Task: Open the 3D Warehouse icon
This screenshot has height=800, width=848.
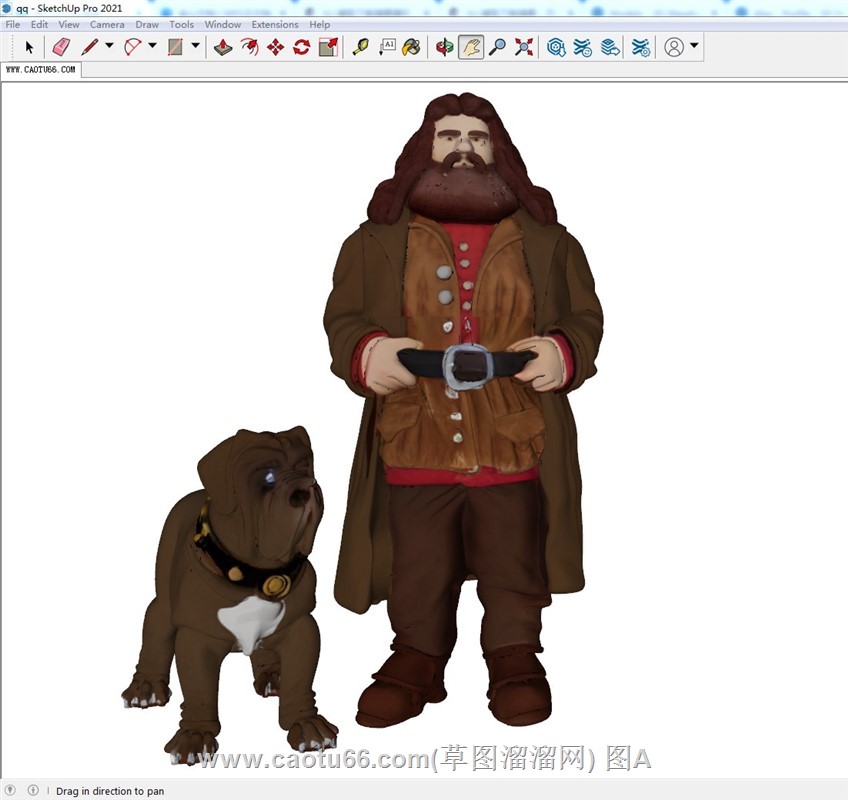Action: pyautogui.click(x=556, y=47)
